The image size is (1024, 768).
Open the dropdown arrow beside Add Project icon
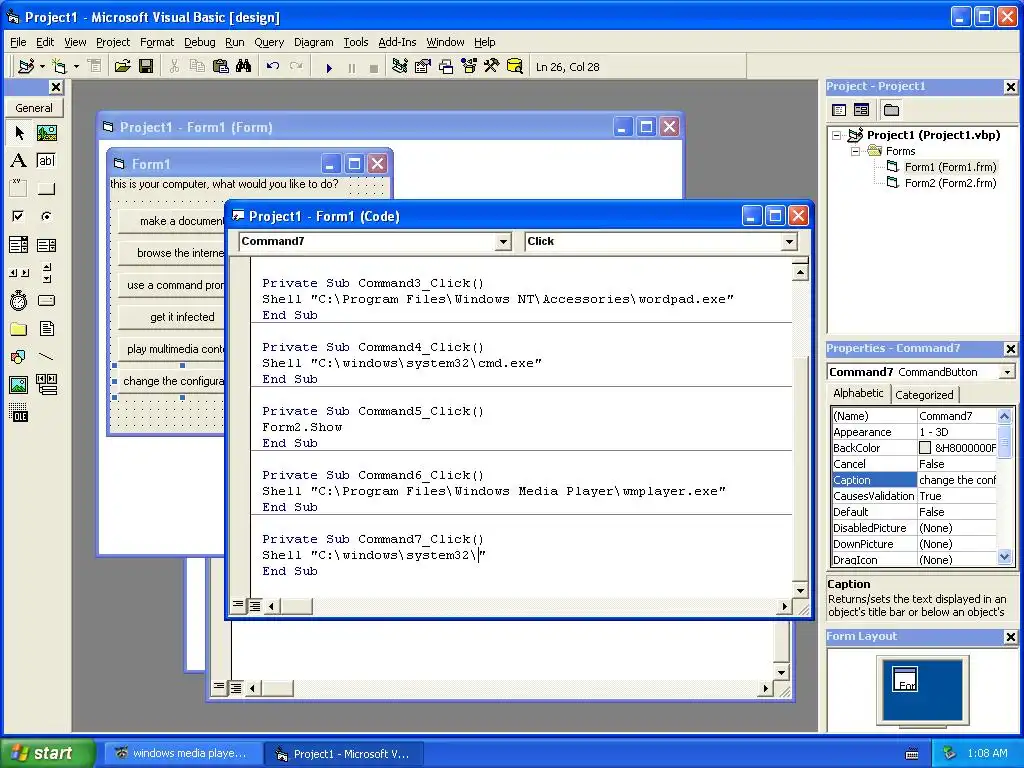[42, 67]
